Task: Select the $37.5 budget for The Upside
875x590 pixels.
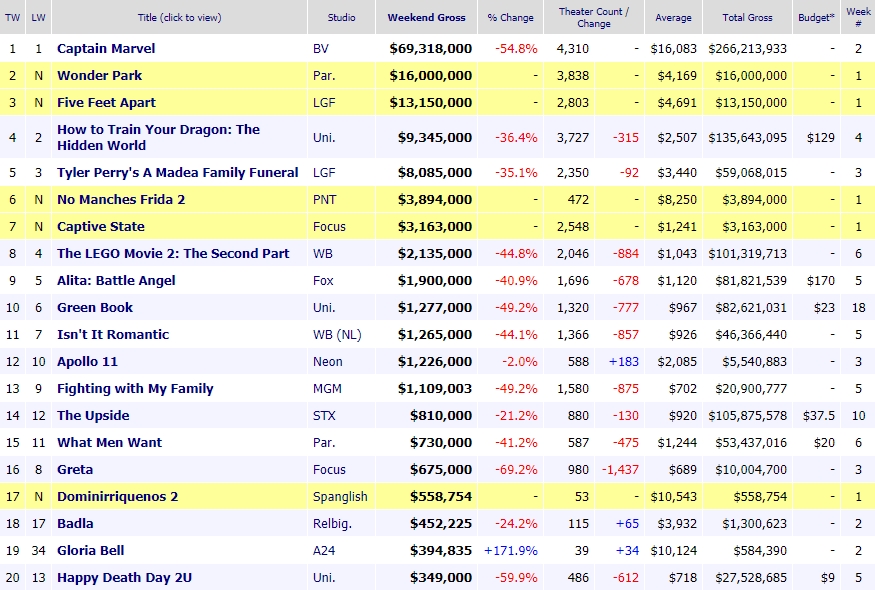Action: tap(819, 415)
